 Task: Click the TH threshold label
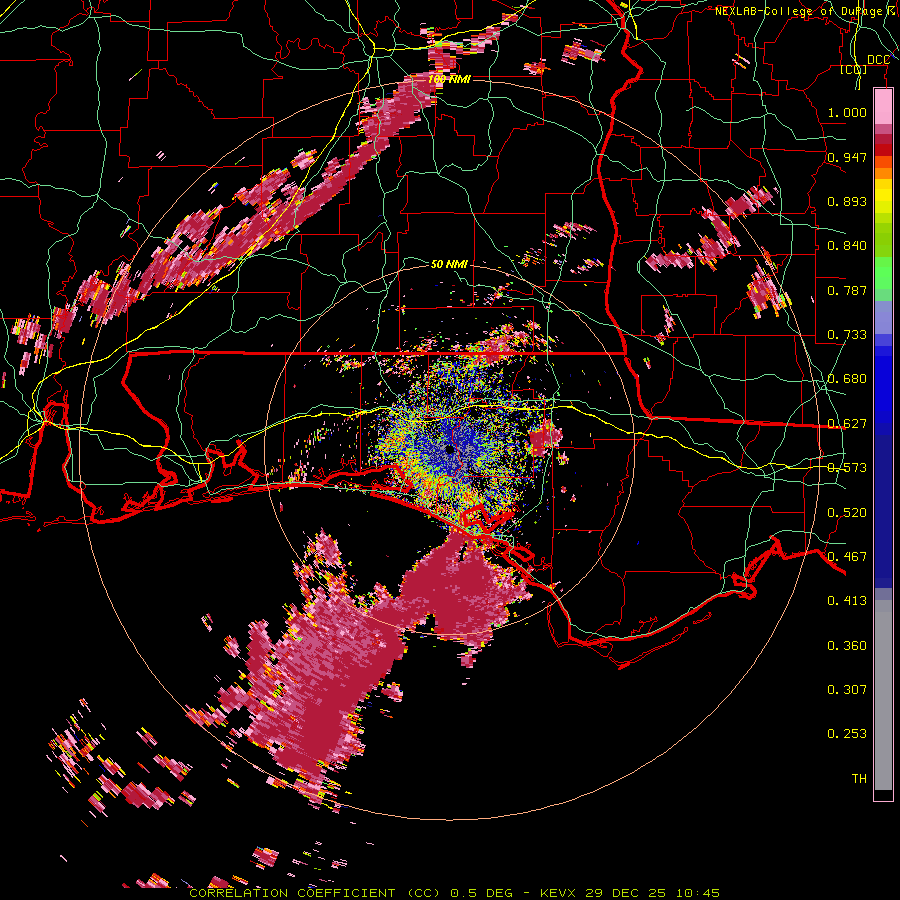[859, 779]
